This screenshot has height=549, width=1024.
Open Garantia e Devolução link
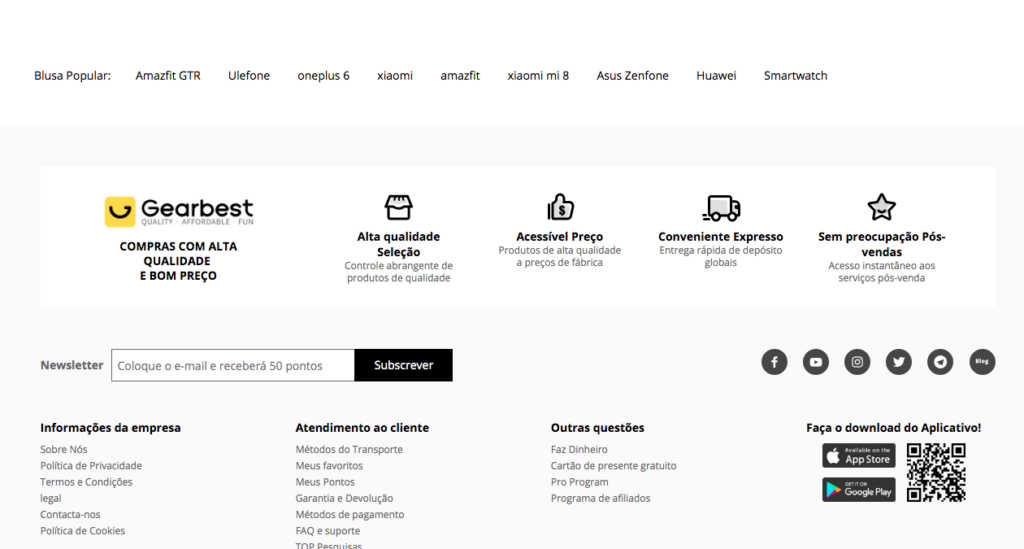pyautogui.click(x=344, y=498)
